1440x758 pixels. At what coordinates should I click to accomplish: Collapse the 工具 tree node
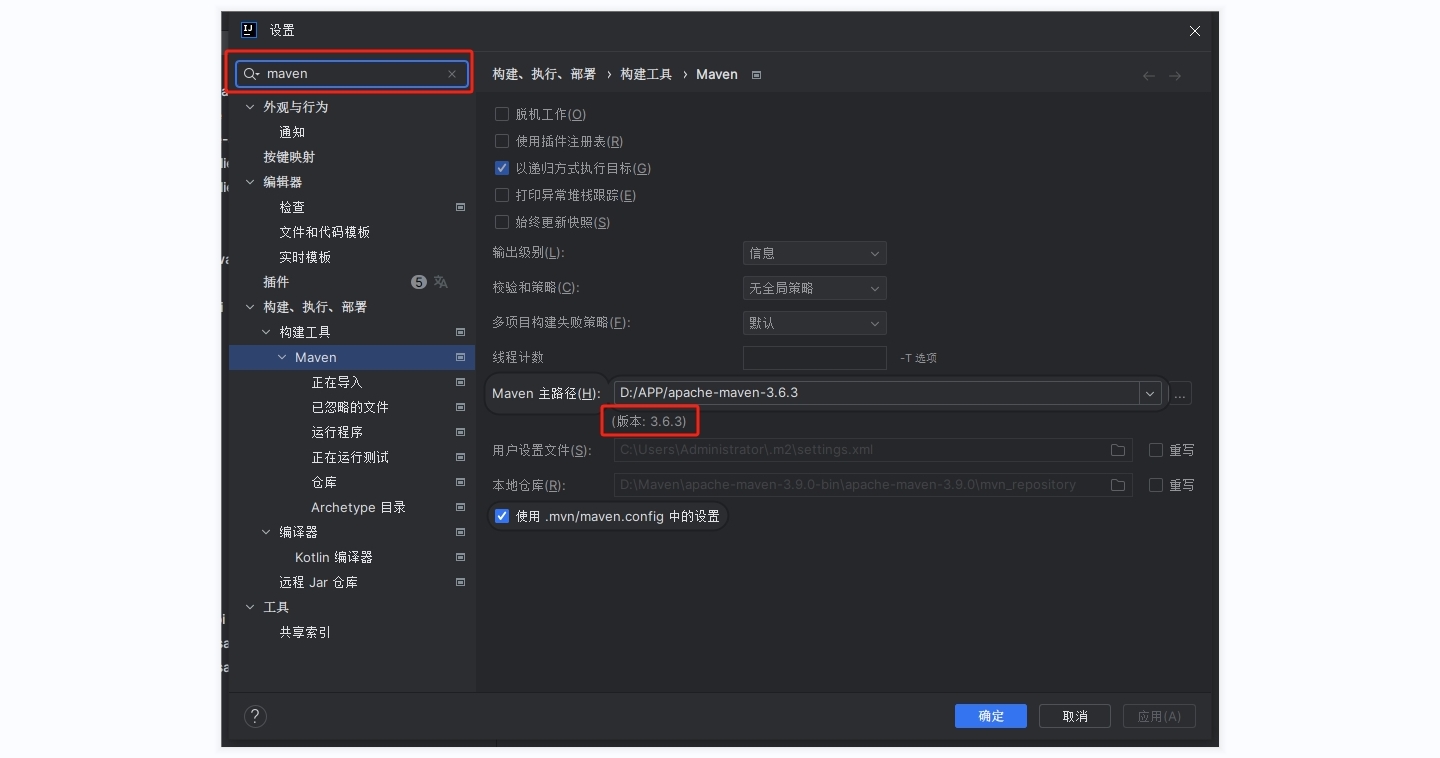(250, 607)
